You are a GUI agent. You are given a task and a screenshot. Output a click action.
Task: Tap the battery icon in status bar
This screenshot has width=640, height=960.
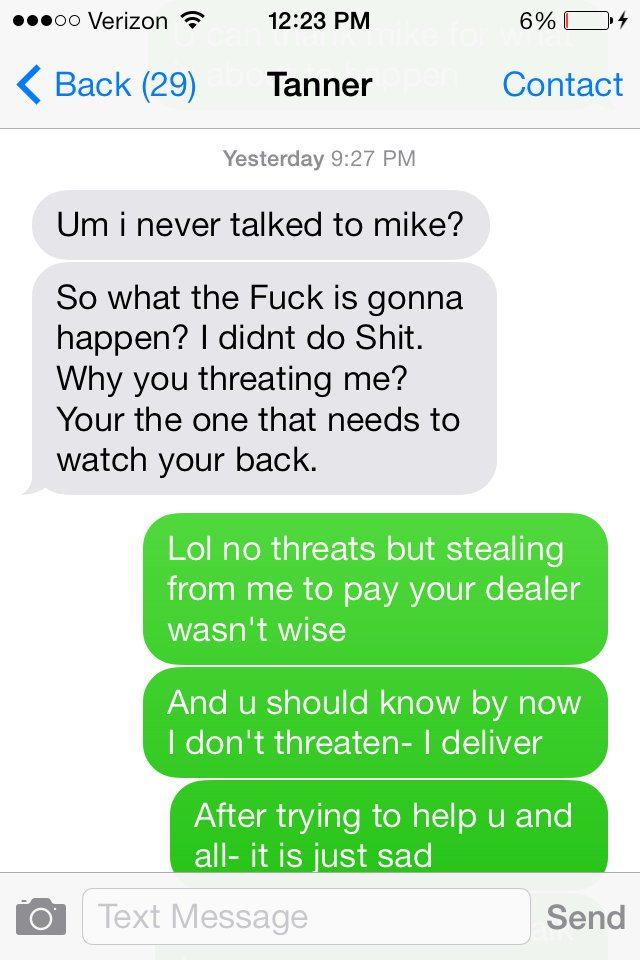click(x=588, y=21)
